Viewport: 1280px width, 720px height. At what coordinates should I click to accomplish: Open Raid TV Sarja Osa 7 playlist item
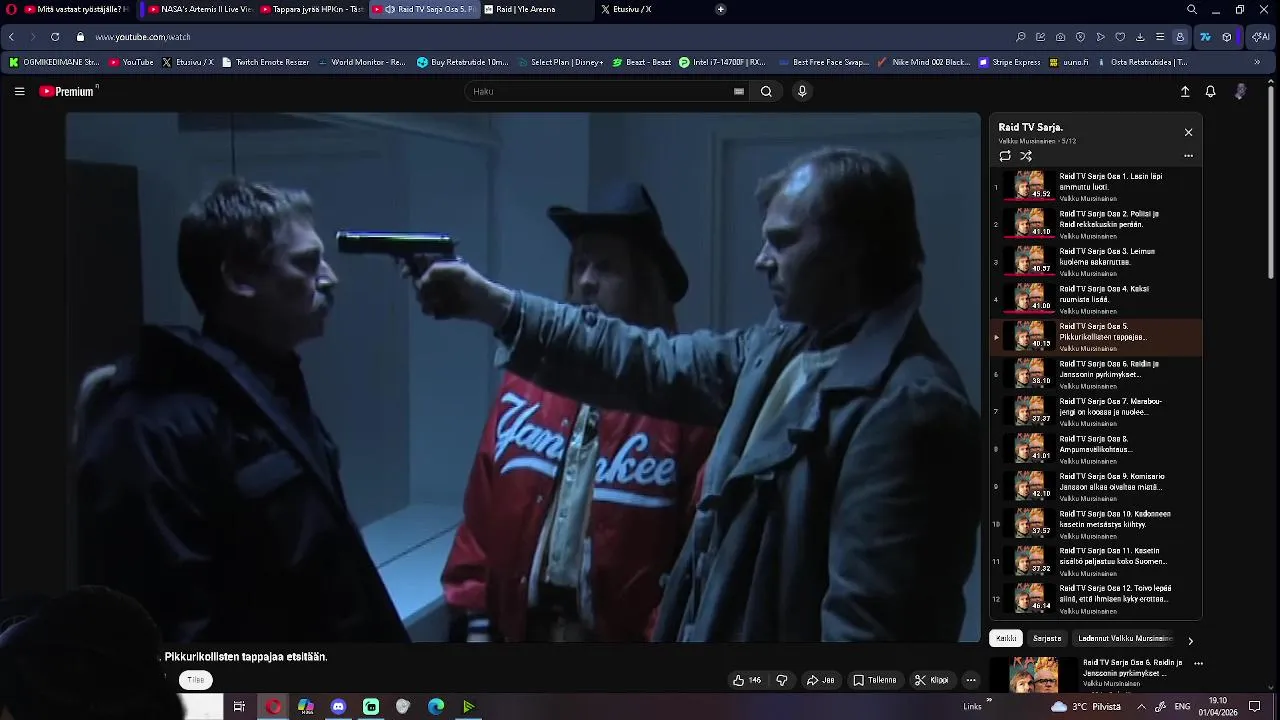1096,411
